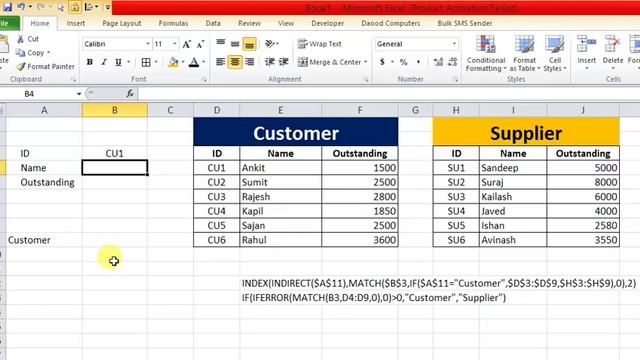
Task: Click the Increase Indent icon
Action: (x=284, y=62)
